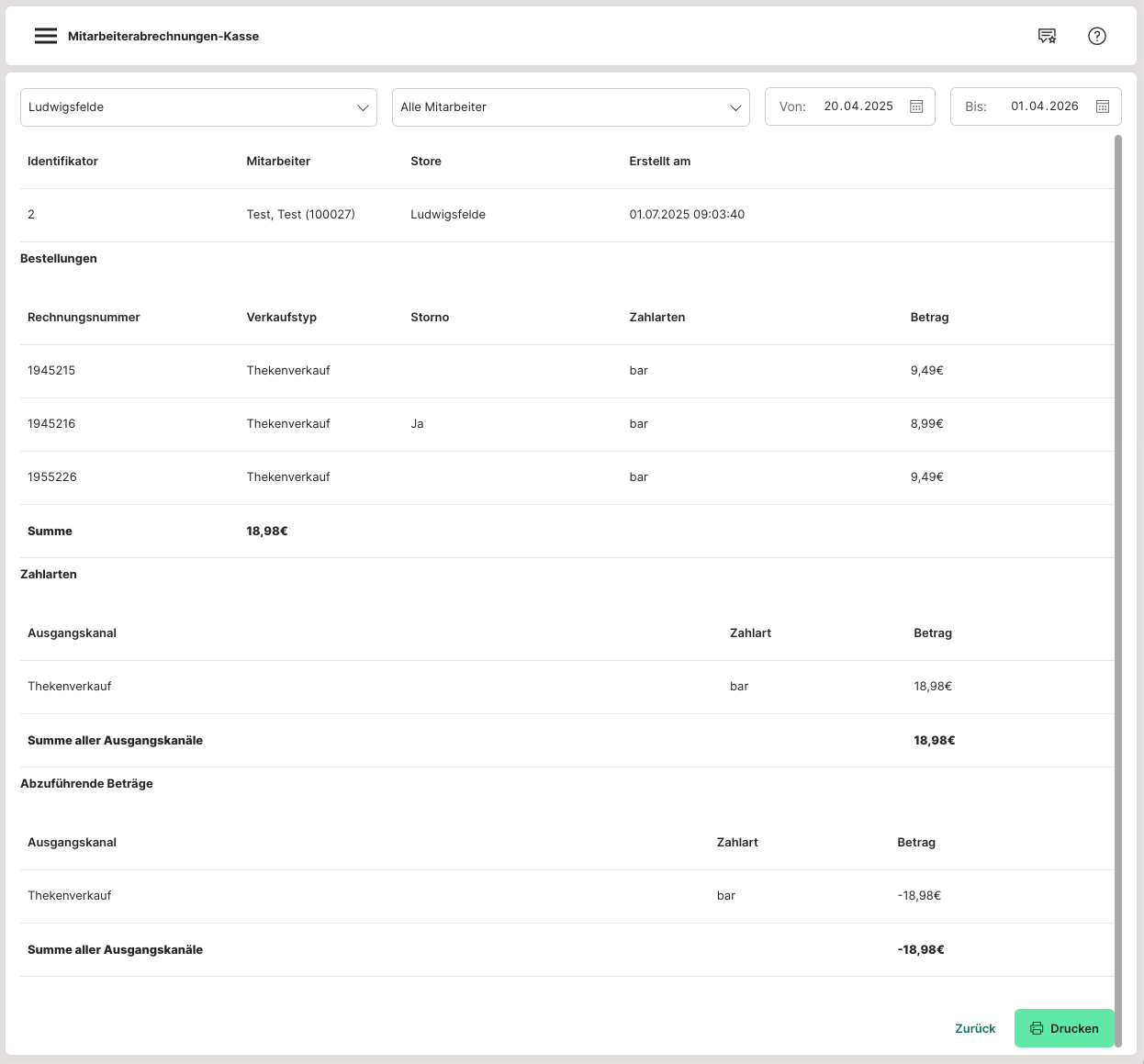Select order row 1945215
Screen dimensions: 1144x1064
(51, 371)
